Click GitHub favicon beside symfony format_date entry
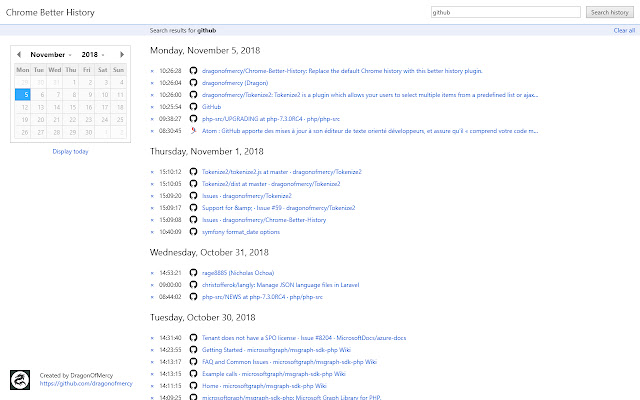This screenshot has width=640, height=400. [193, 232]
